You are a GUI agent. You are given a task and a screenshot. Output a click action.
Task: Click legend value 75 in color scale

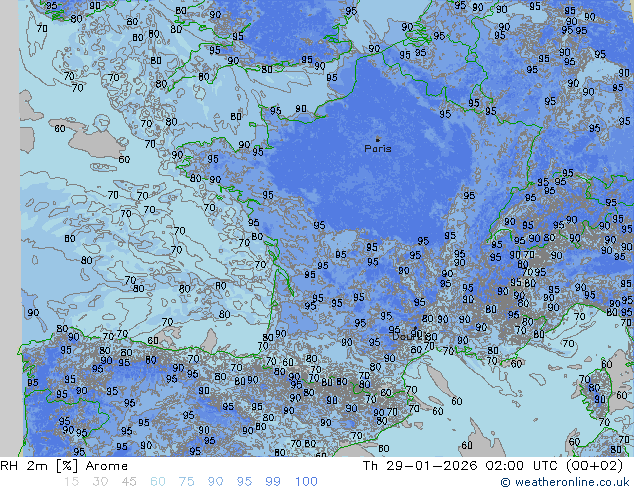186,482
